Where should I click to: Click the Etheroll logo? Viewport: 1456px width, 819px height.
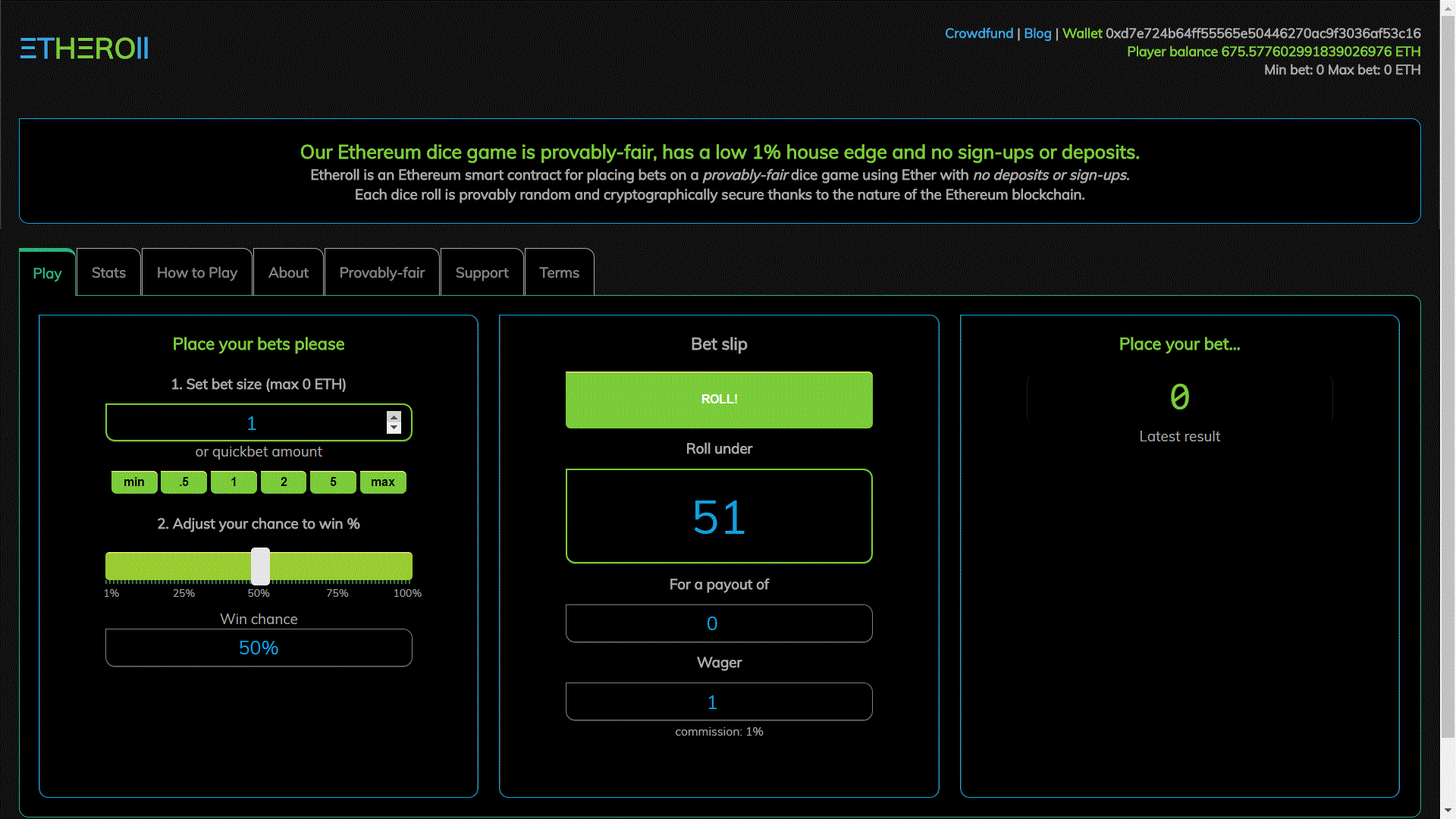pyautogui.click(x=84, y=49)
